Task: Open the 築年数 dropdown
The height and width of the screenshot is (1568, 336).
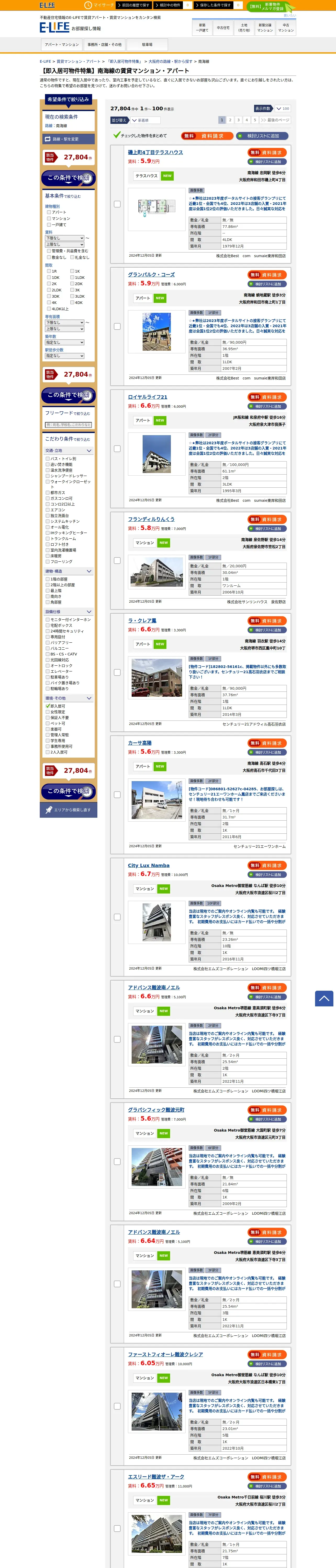Action: [65, 343]
